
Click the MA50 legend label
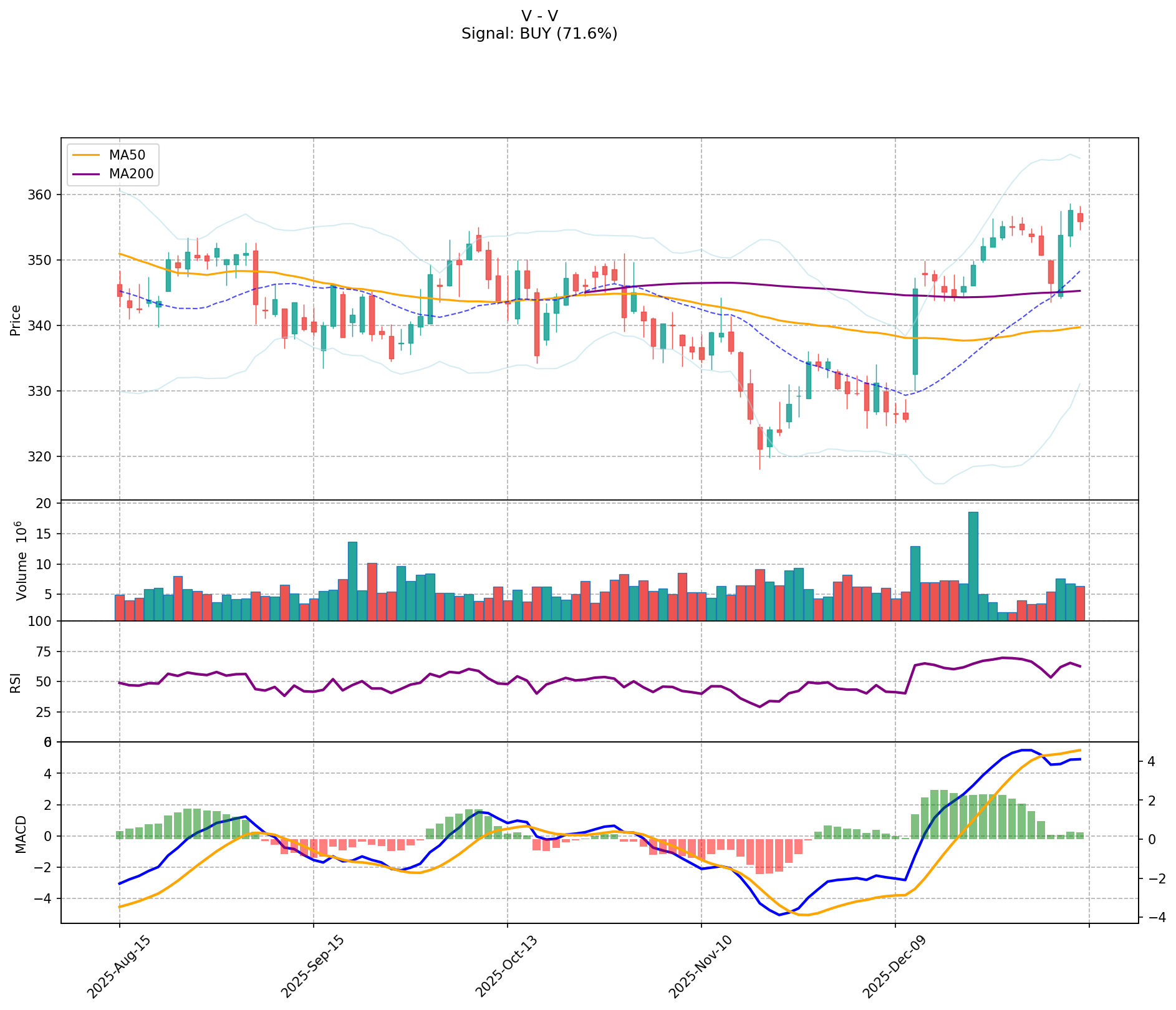point(127,155)
